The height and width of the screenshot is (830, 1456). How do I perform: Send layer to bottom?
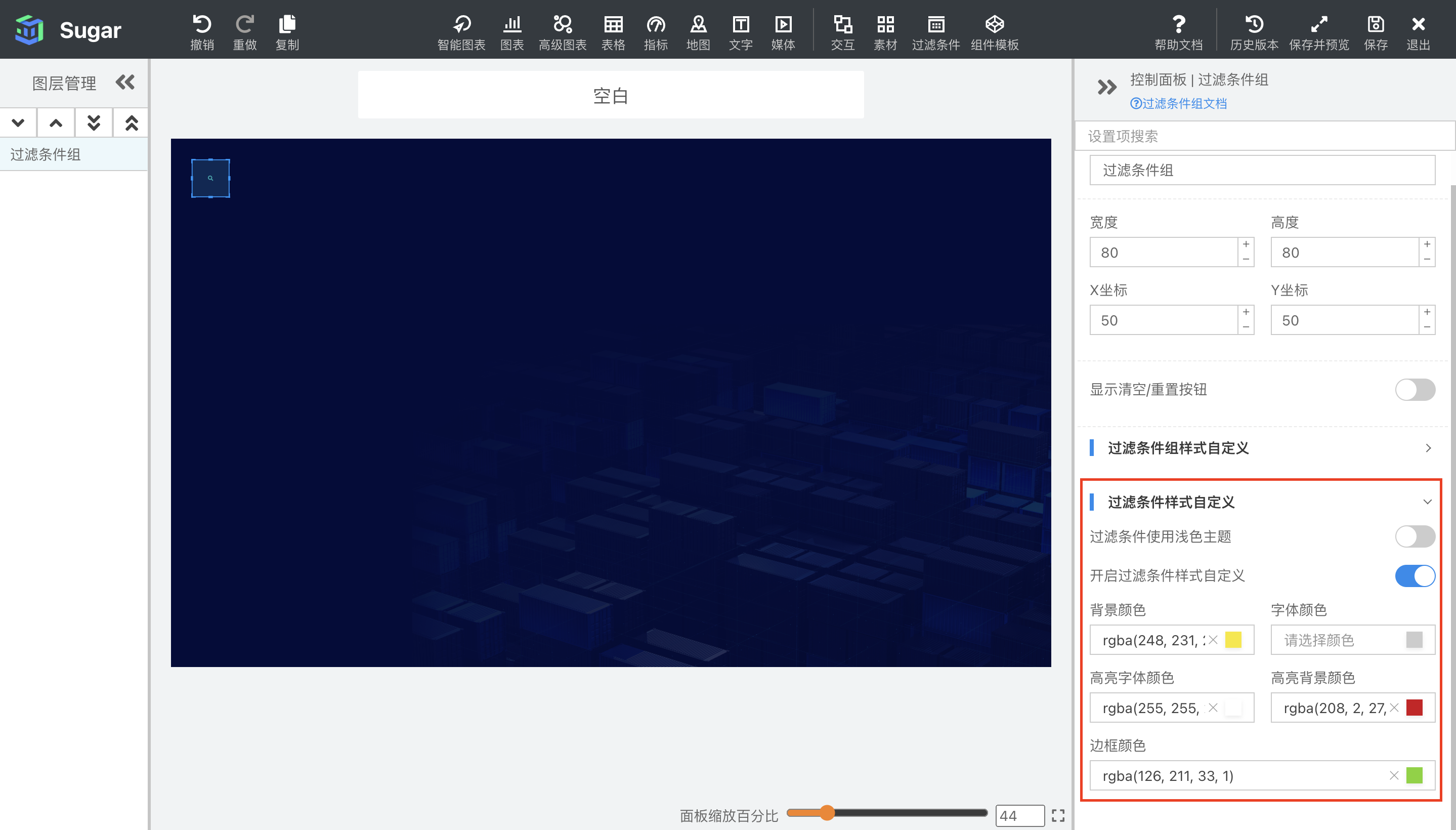point(94,122)
